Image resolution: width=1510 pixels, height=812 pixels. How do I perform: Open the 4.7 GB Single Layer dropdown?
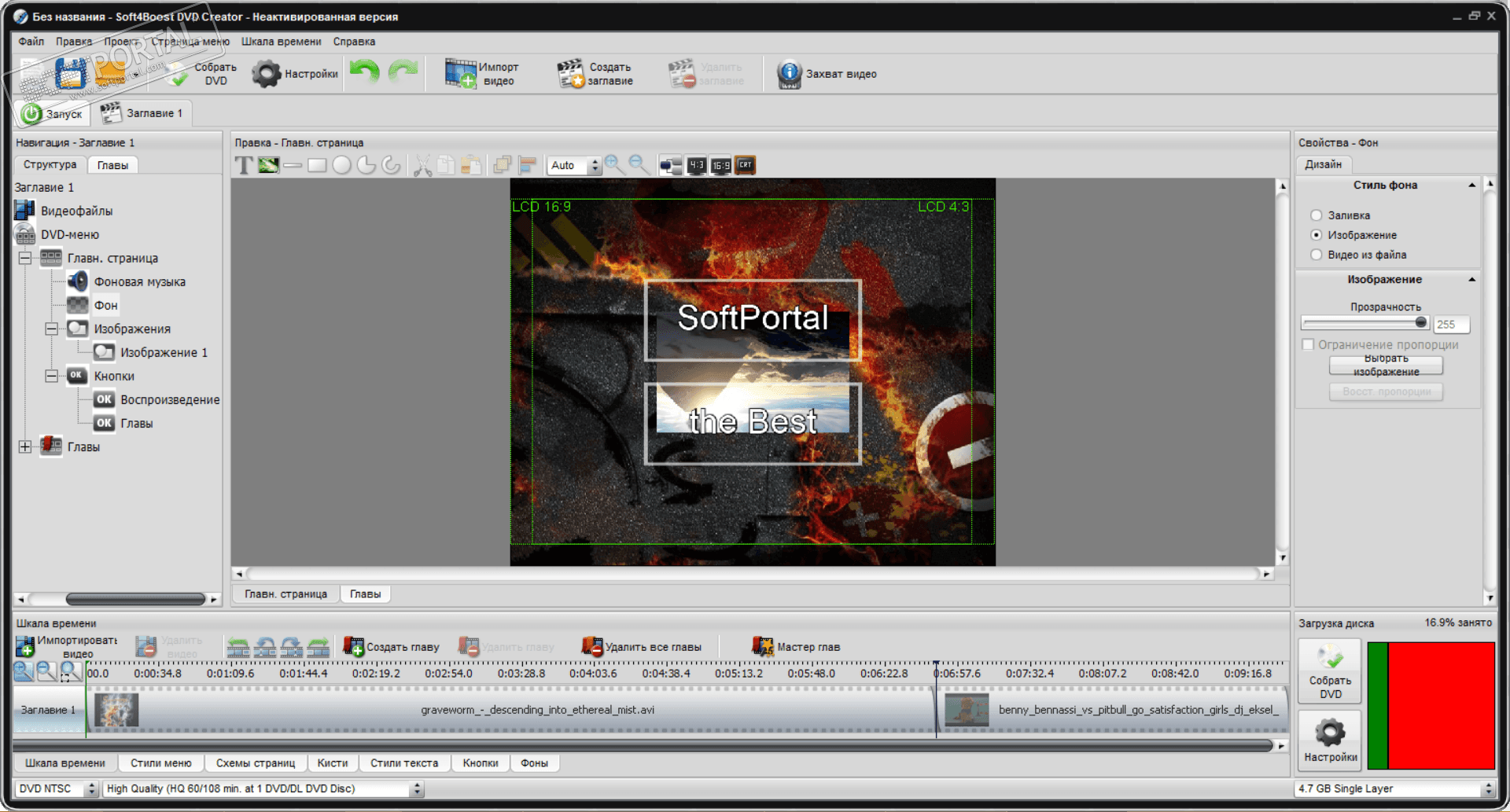(1488, 788)
